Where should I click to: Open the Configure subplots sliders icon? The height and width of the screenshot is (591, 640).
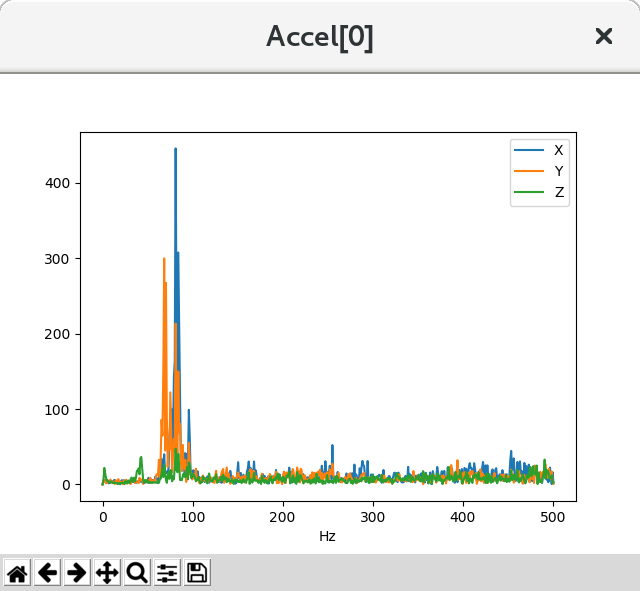[167, 573]
